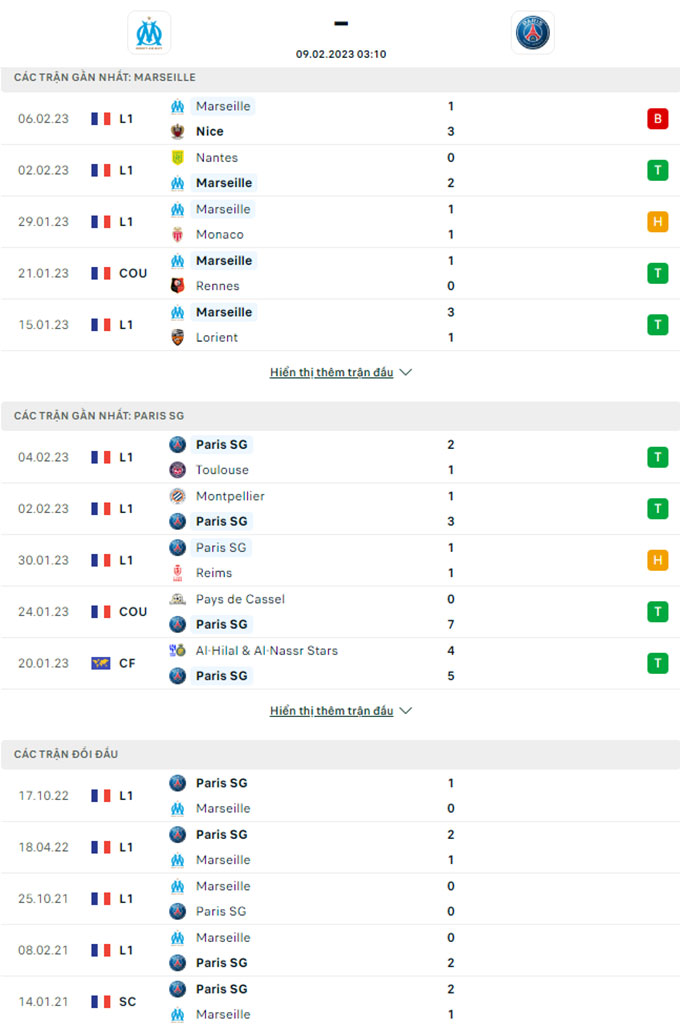Image resolution: width=680 pixels, height=1027 pixels.
Task: Click the Rennes team crest icon
Action: [178, 286]
